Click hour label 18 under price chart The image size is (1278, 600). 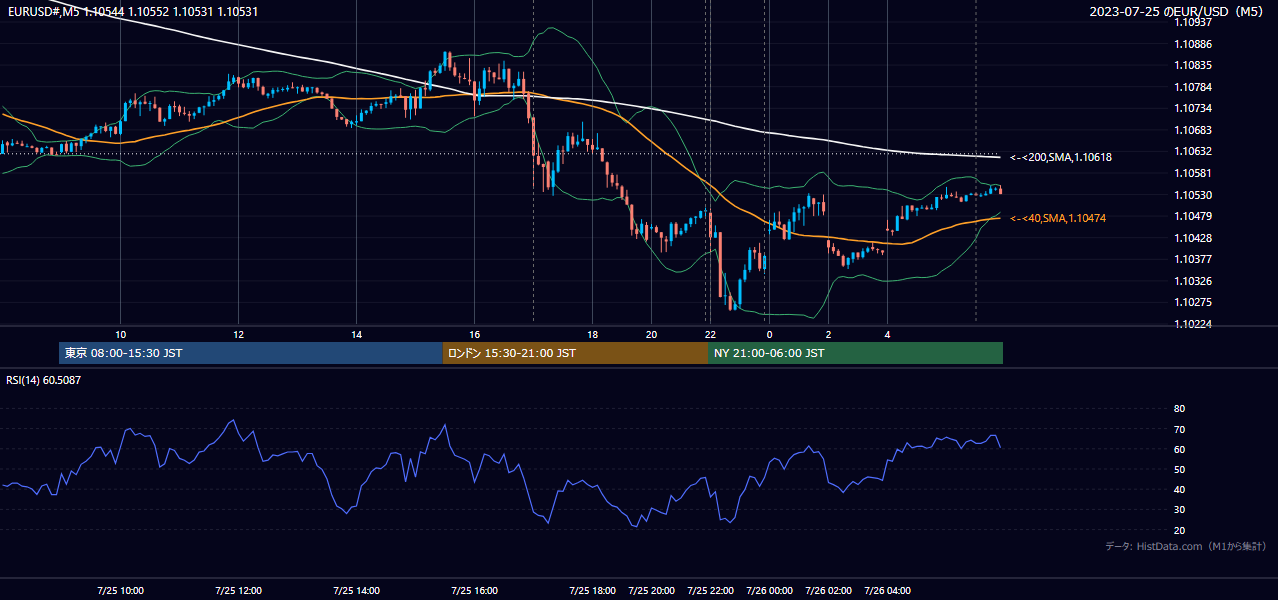point(592,334)
